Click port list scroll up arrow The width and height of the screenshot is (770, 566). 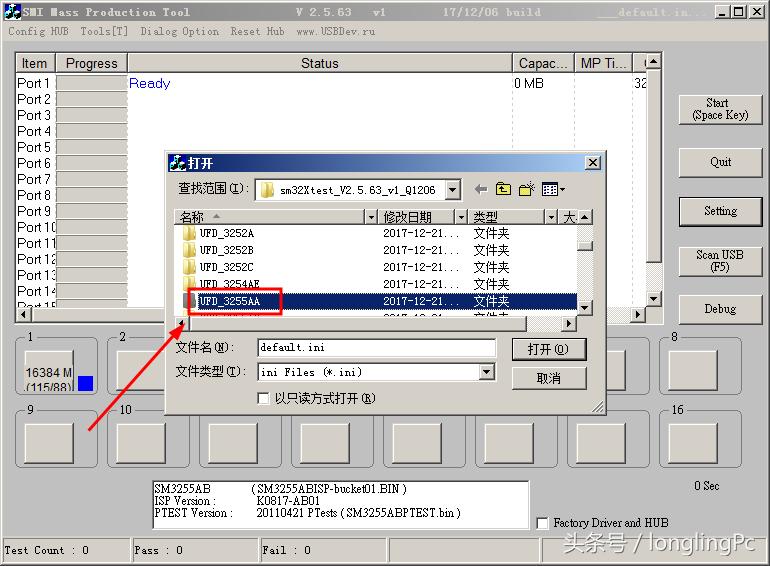[x=653, y=62]
